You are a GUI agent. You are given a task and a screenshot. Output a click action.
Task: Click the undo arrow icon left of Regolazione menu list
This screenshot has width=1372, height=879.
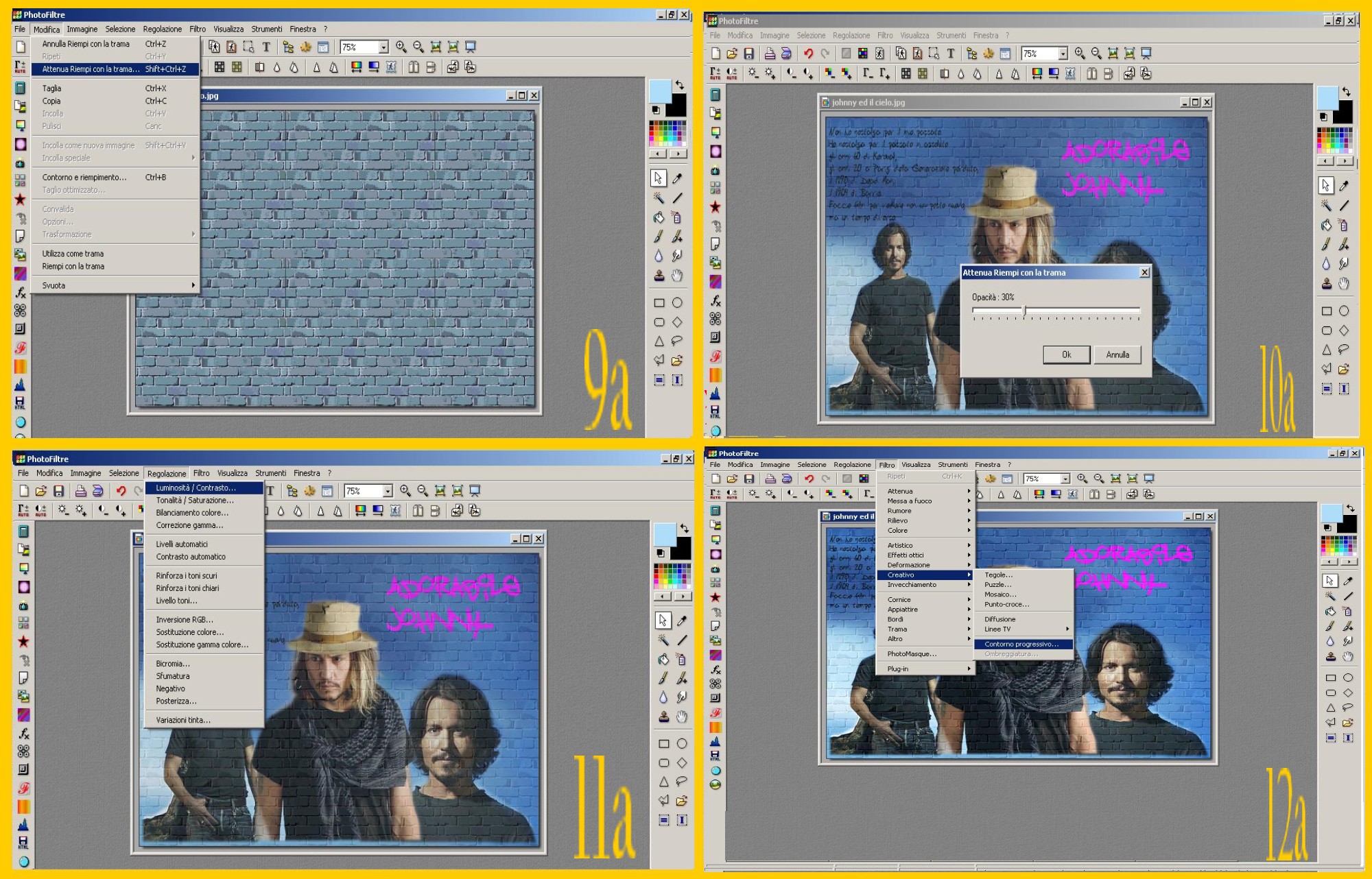[121, 491]
